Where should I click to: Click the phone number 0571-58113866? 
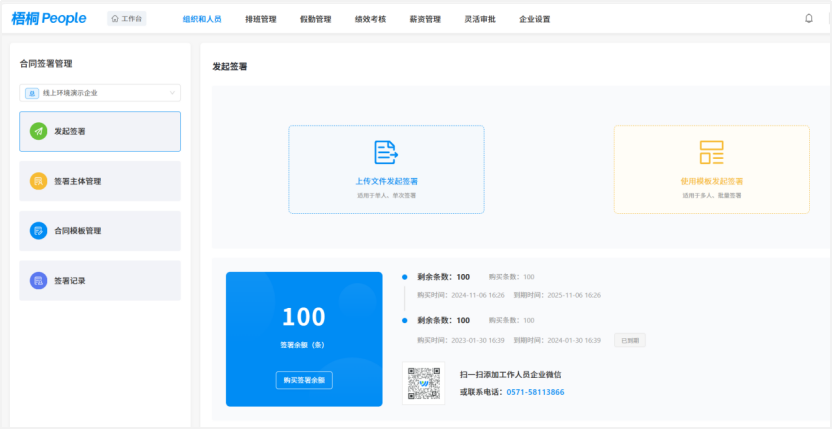tap(535, 392)
